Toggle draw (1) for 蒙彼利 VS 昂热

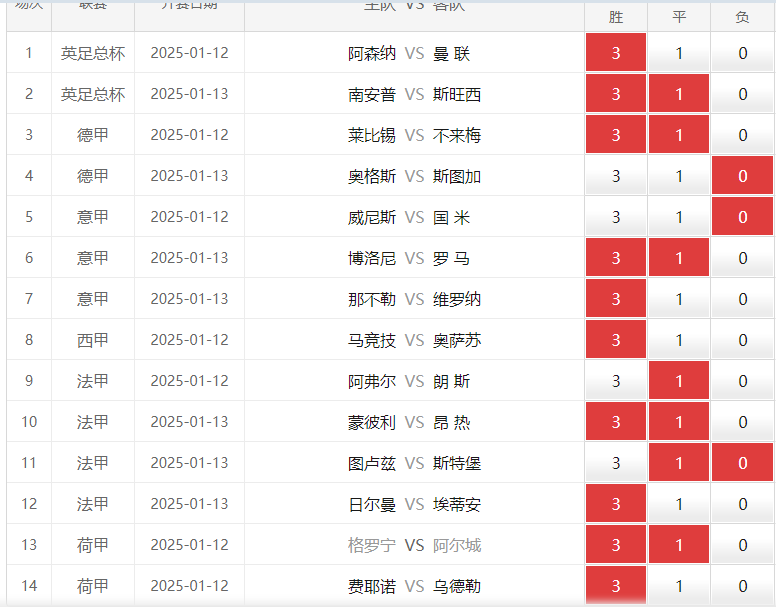click(x=679, y=422)
